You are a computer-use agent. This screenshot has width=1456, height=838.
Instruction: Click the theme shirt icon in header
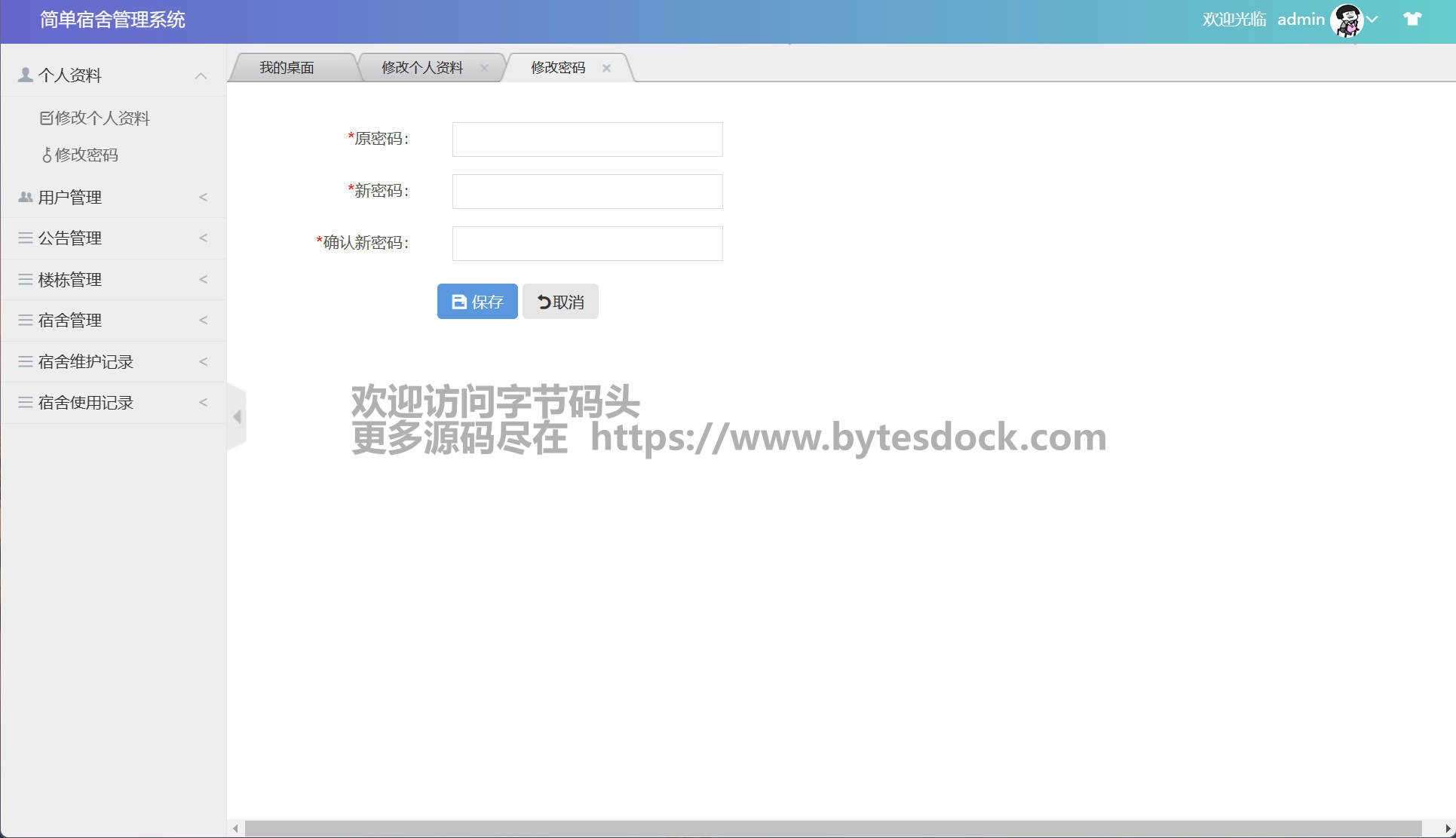click(x=1412, y=19)
